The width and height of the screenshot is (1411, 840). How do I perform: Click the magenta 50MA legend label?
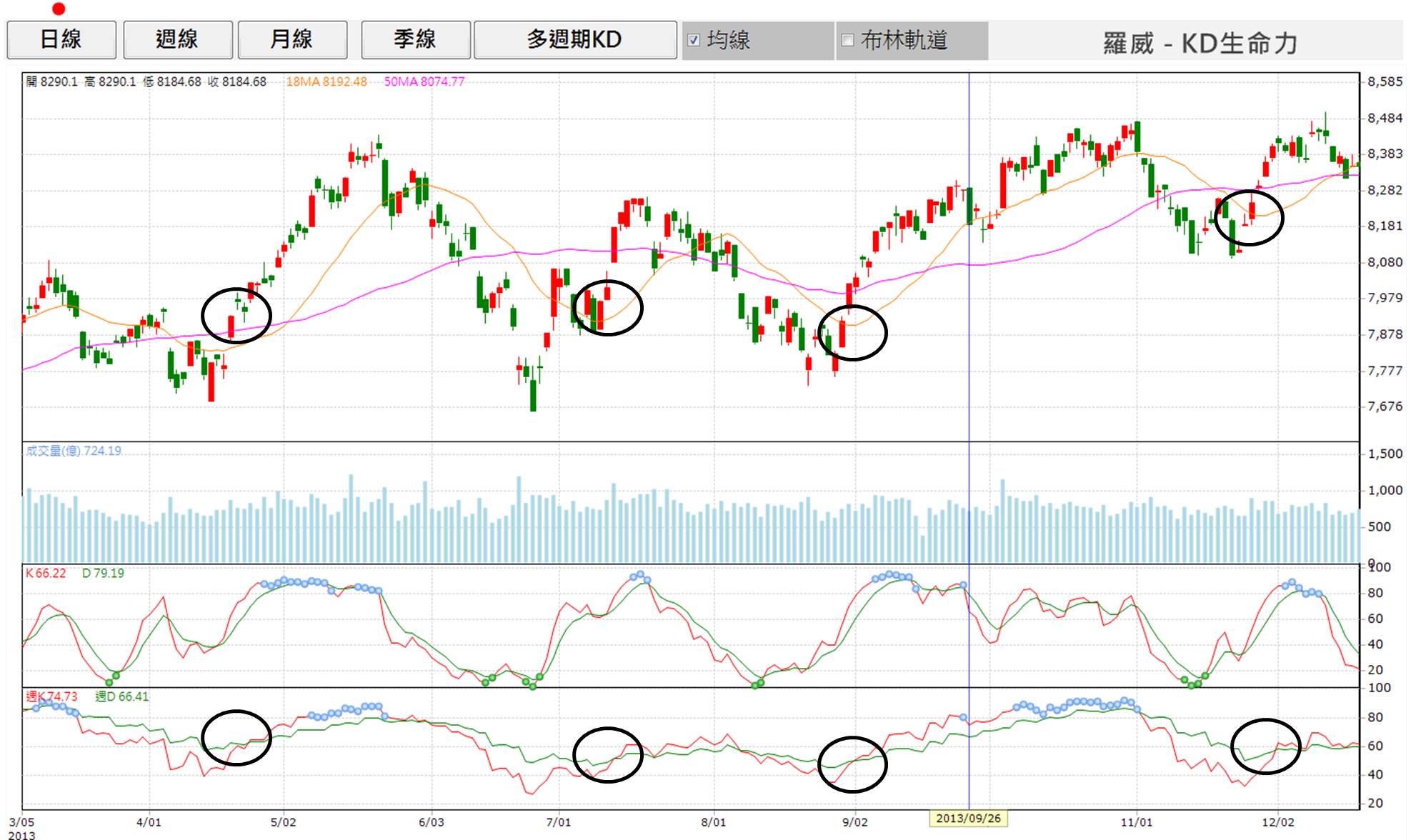(424, 81)
